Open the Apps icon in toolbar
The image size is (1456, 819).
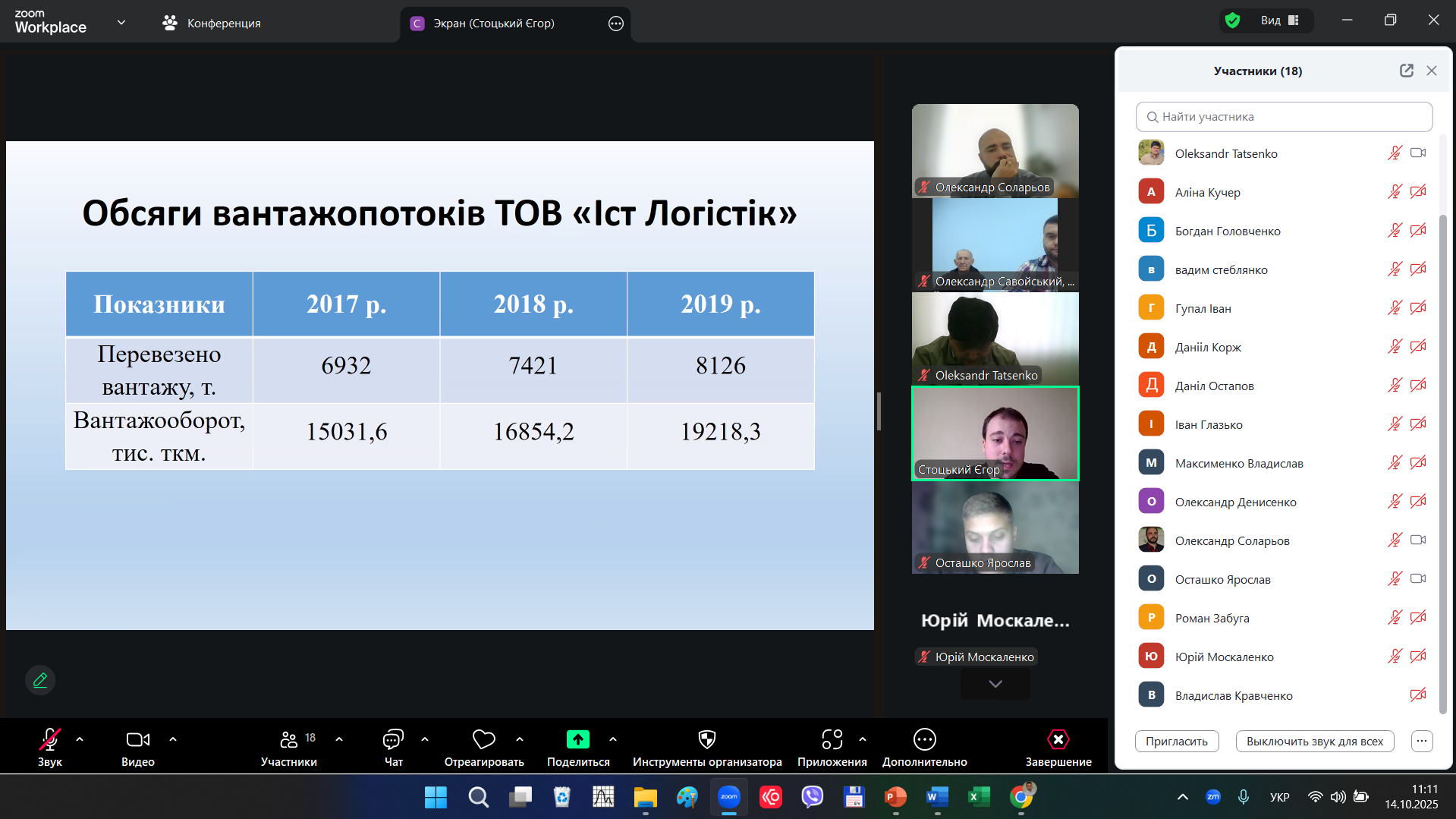[832, 739]
